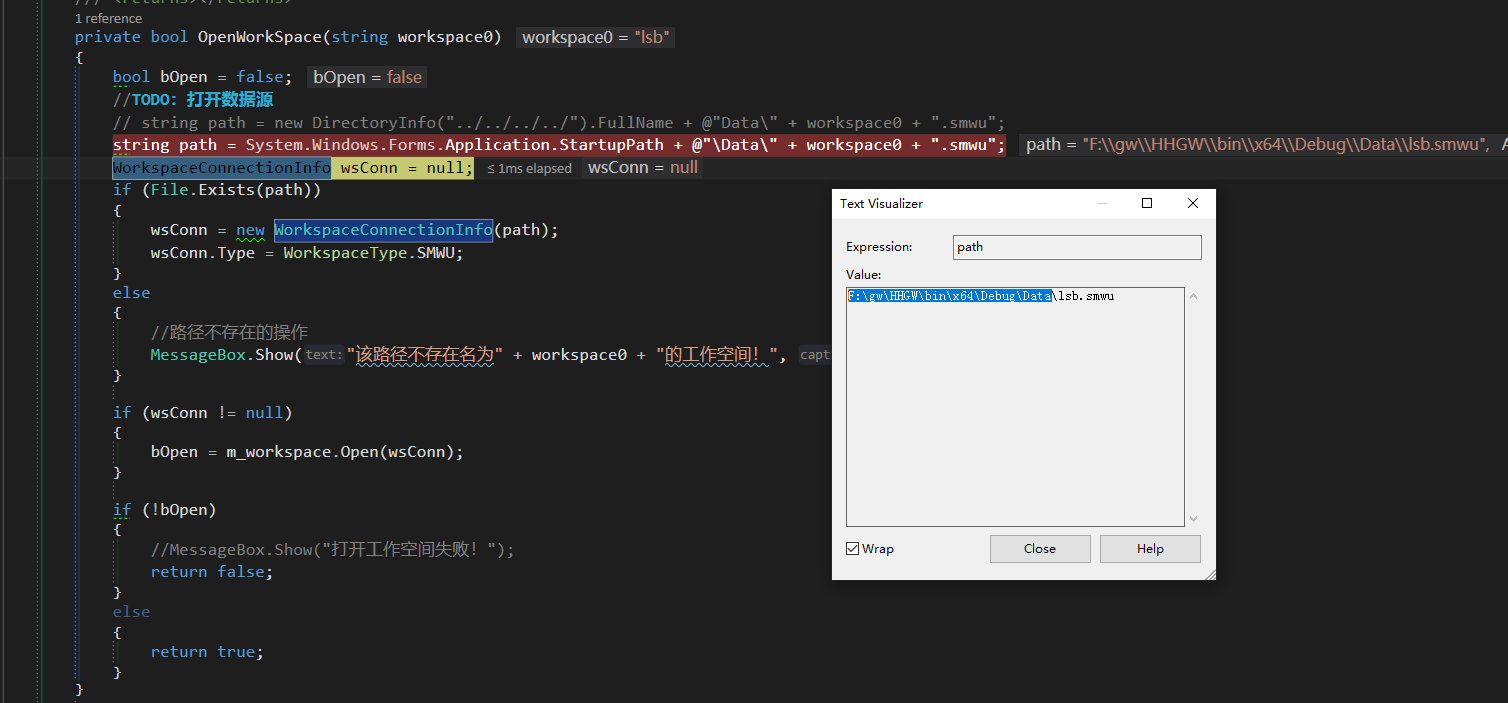Uncheck the Wrap checkbox in Text Visualizer
Viewport: 1508px width, 703px height.
(853, 549)
